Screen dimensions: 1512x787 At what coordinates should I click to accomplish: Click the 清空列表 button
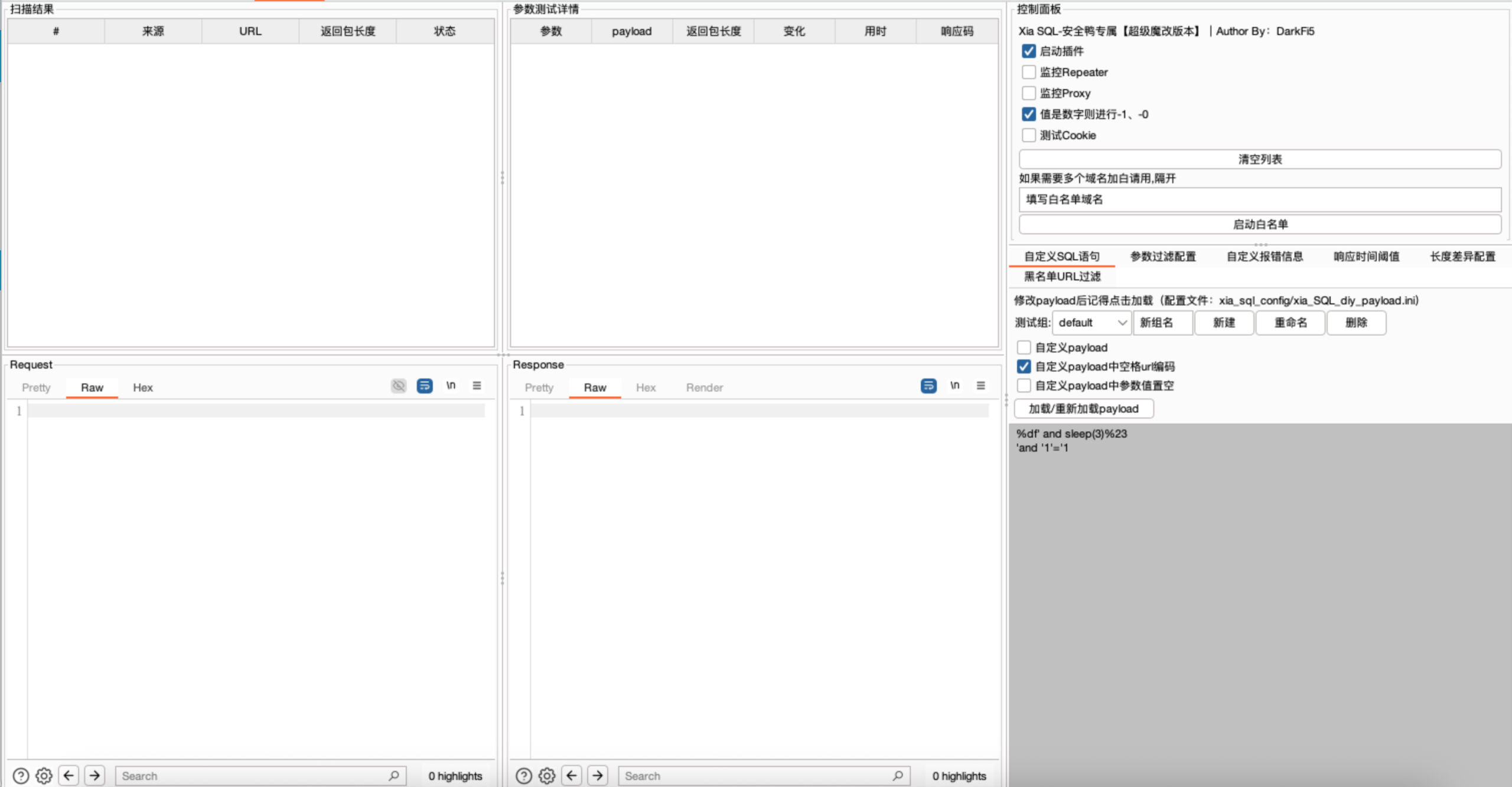[1259, 158]
